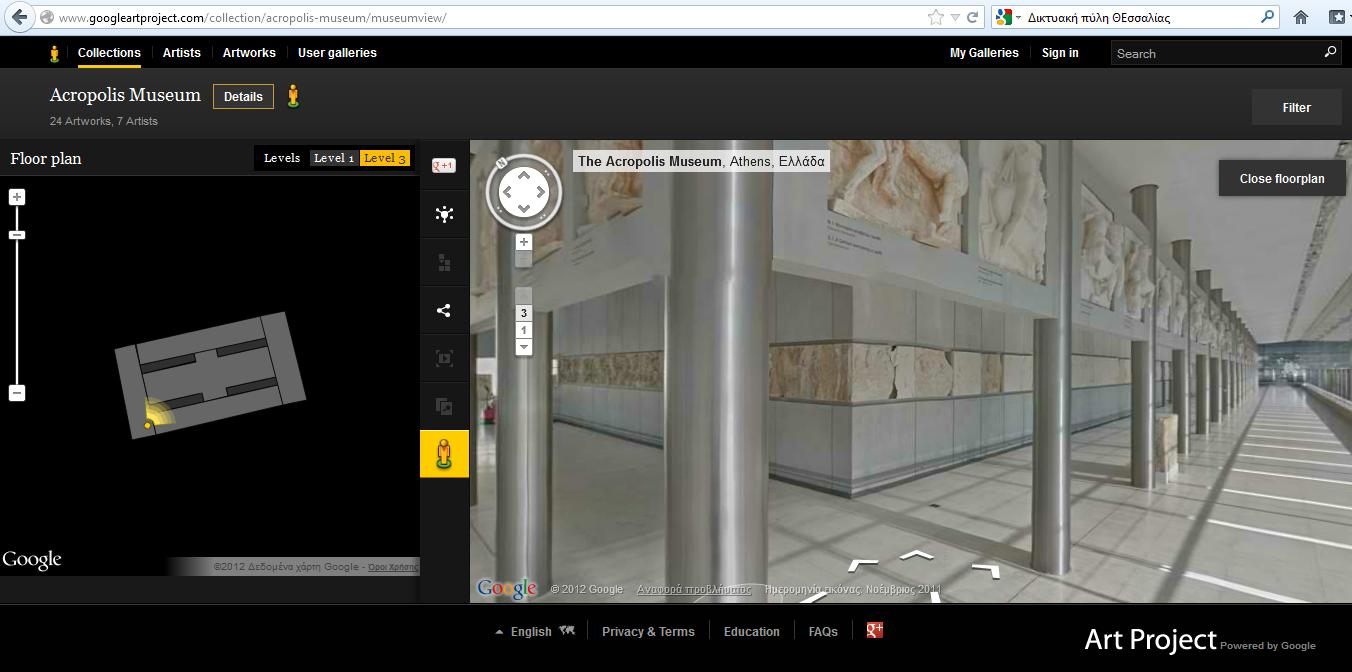
Task: Open the browser home page icon
Action: [x=1301, y=17]
